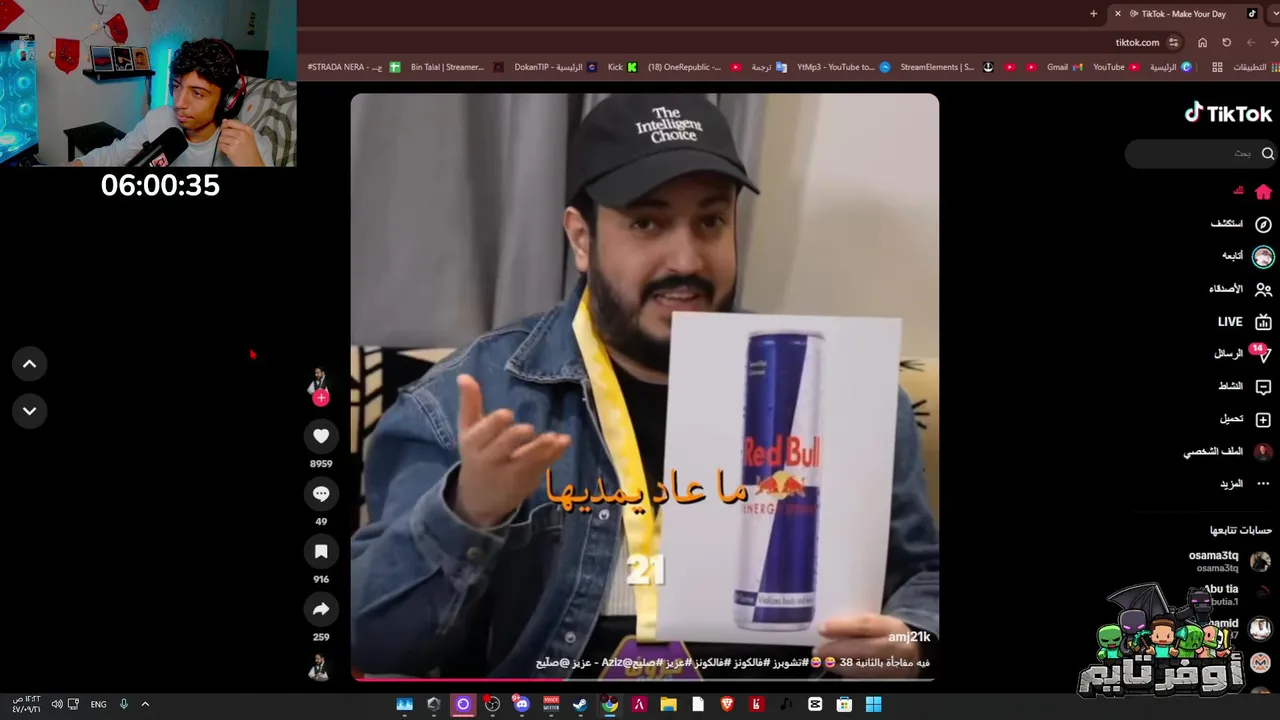Viewport: 1280px width, 720px height.
Task: Open Microsoft Store from taskbar
Action: pos(844,704)
